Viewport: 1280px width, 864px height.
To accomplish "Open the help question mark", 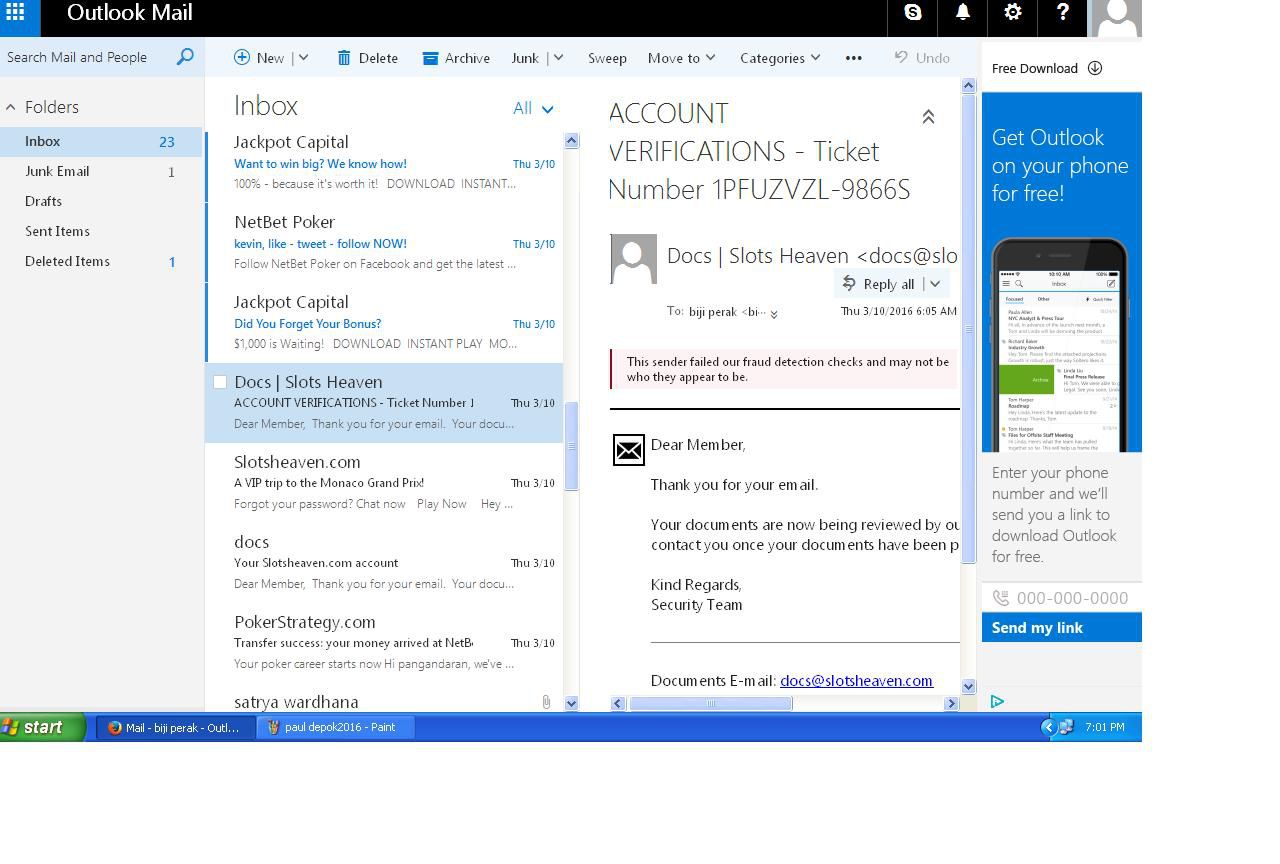I will click(x=1063, y=13).
